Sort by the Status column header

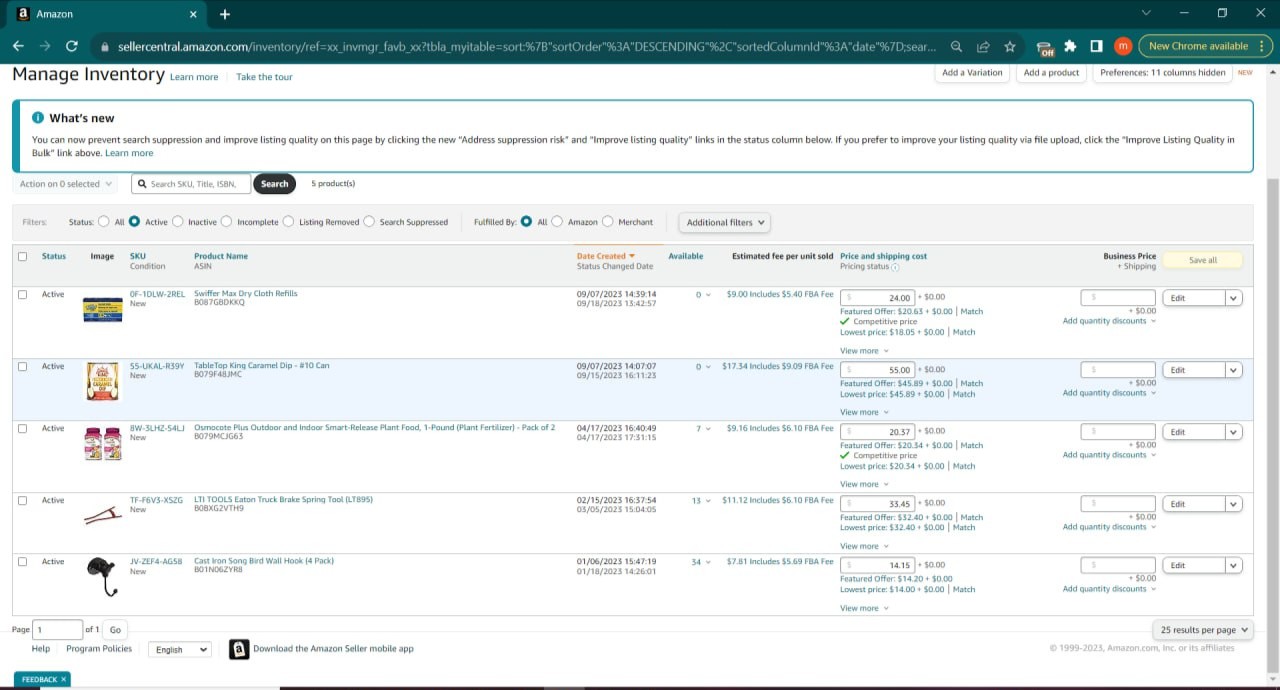(x=54, y=256)
